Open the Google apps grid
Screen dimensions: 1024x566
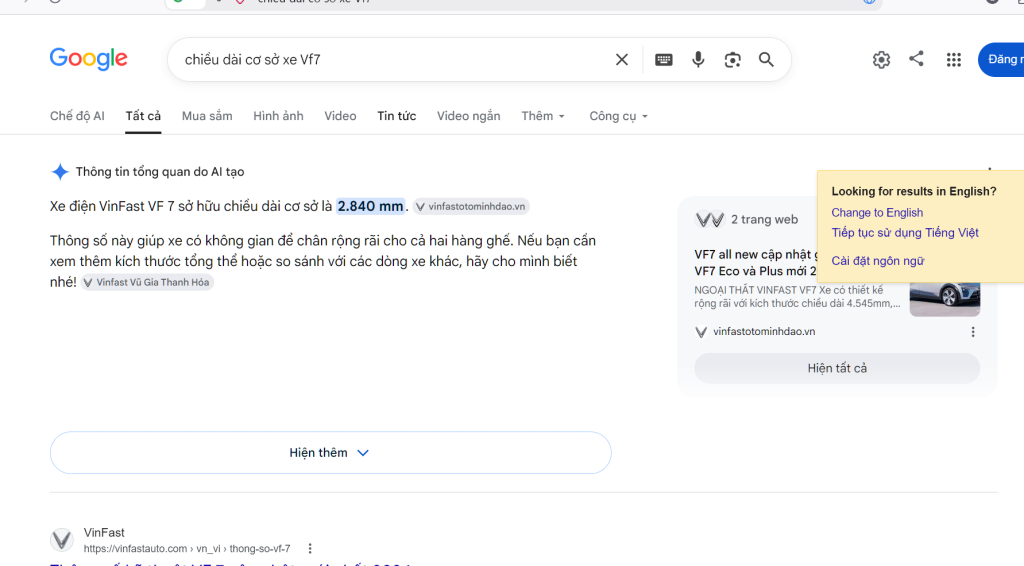(953, 59)
